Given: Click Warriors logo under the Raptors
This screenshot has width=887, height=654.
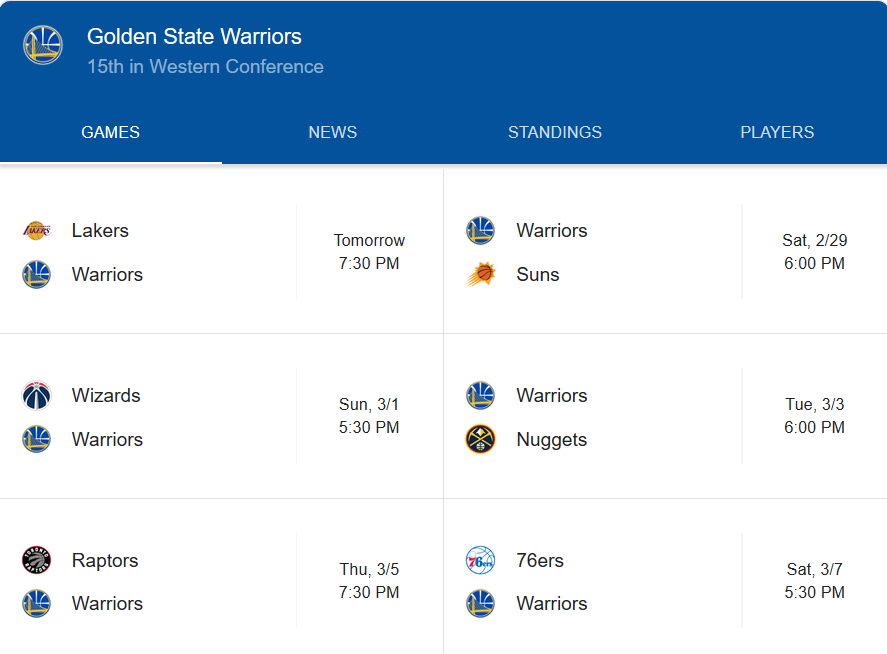Looking at the screenshot, I should [x=36, y=604].
